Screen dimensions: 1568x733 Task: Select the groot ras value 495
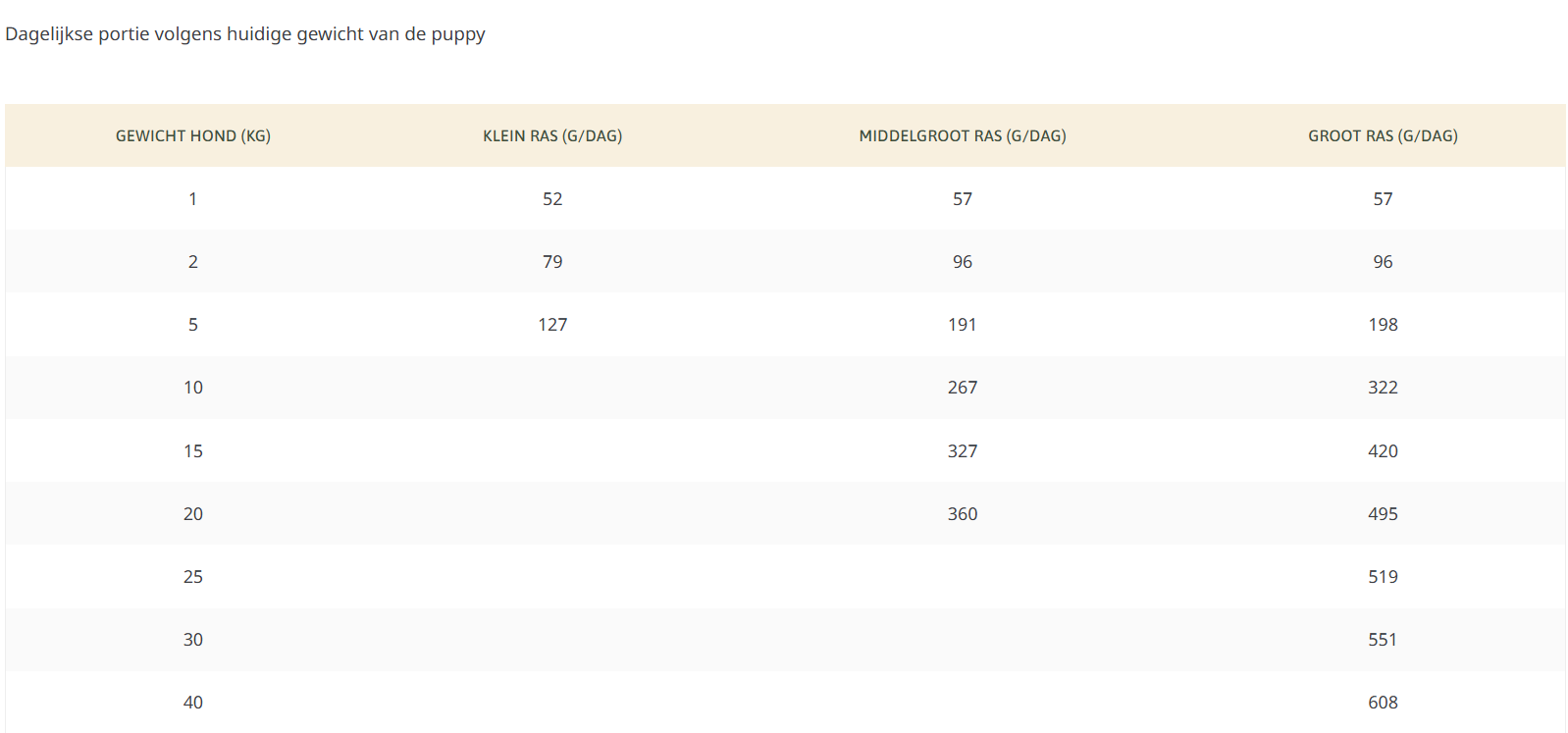1383,514
